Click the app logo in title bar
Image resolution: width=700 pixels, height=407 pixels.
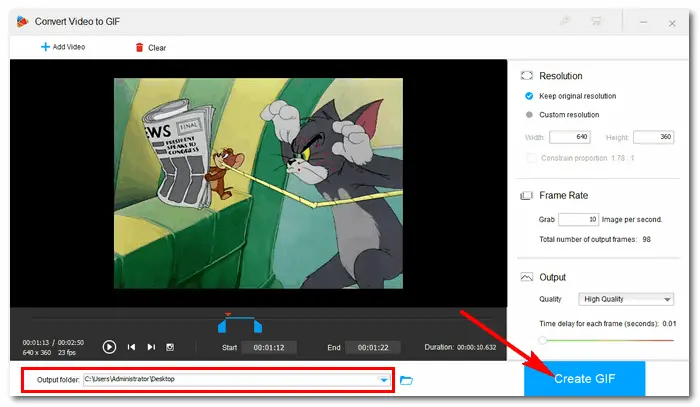22,21
